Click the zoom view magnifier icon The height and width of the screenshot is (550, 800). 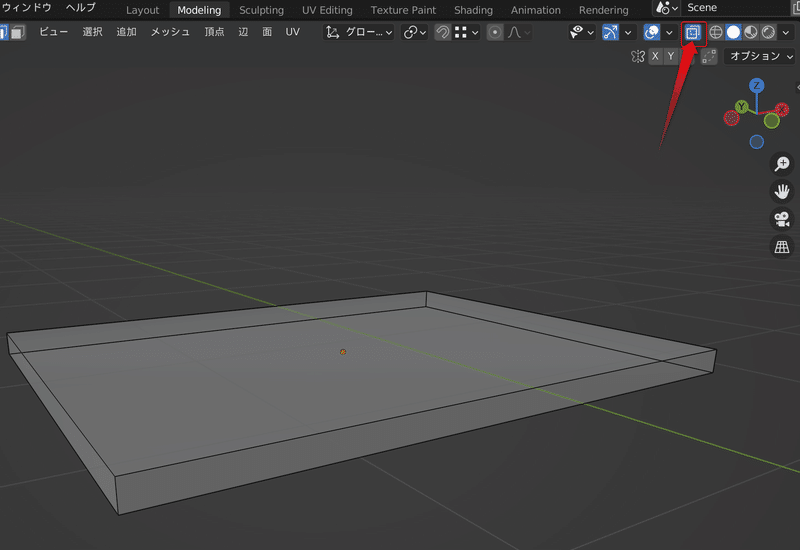coord(782,164)
